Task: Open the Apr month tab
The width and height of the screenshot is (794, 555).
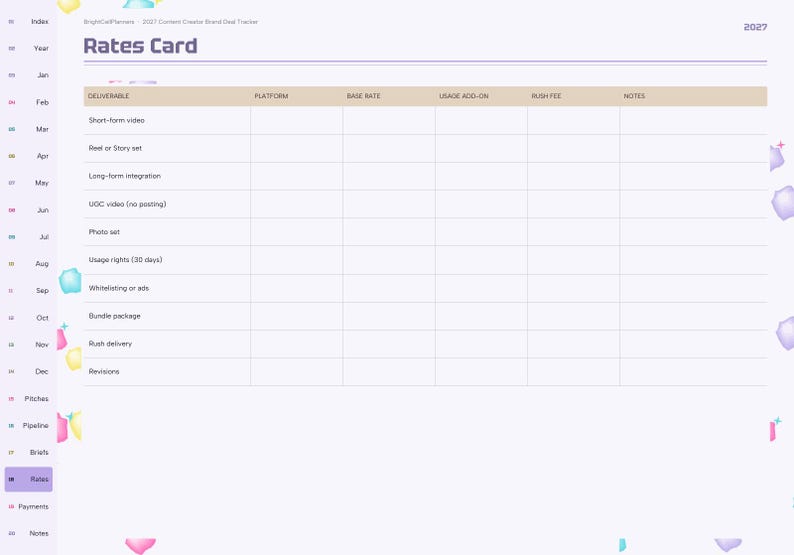Action: [28, 156]
